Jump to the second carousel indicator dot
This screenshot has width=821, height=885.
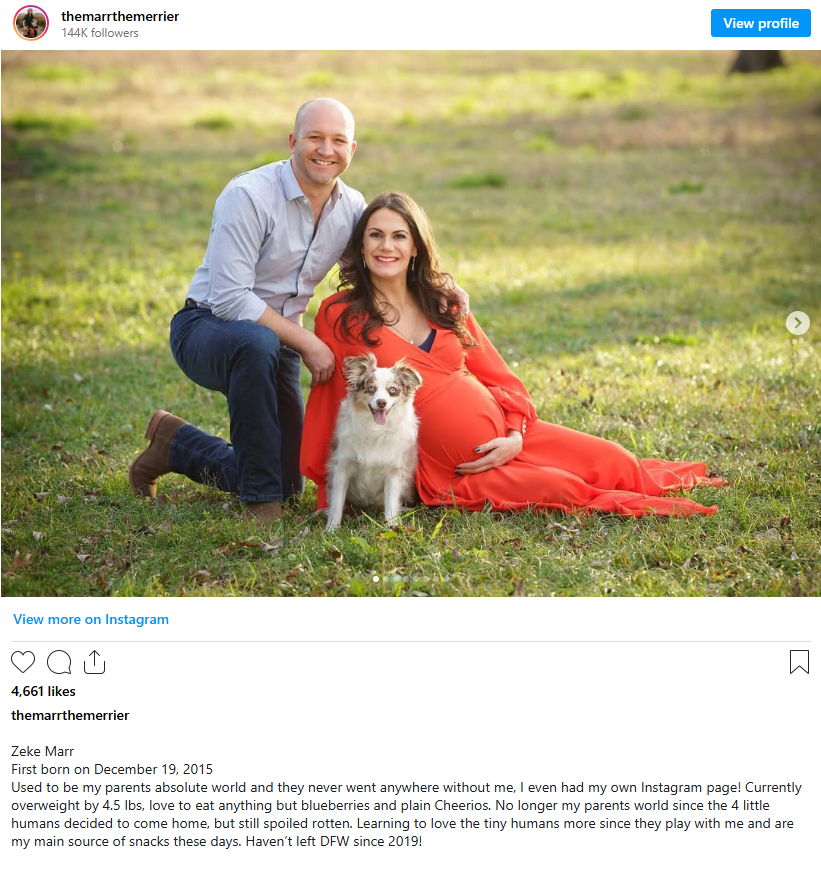click(x=386, y=579)
